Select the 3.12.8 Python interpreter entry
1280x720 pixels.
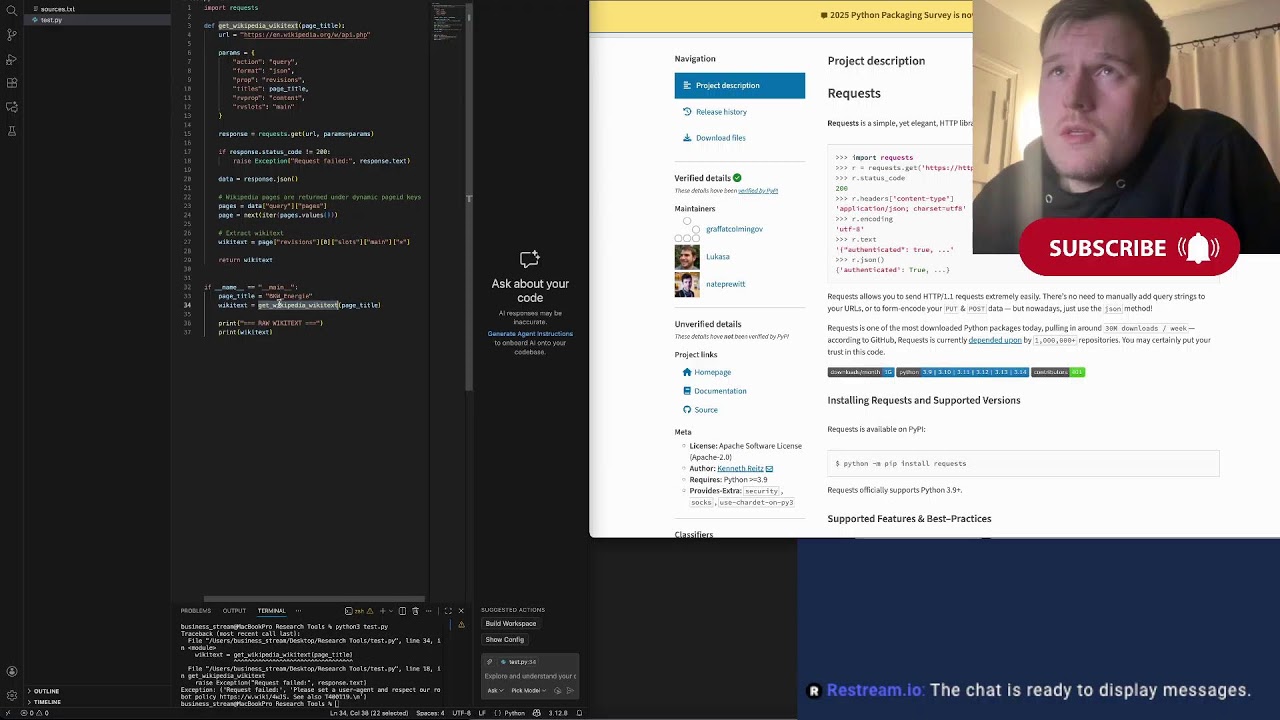(558, 713)
